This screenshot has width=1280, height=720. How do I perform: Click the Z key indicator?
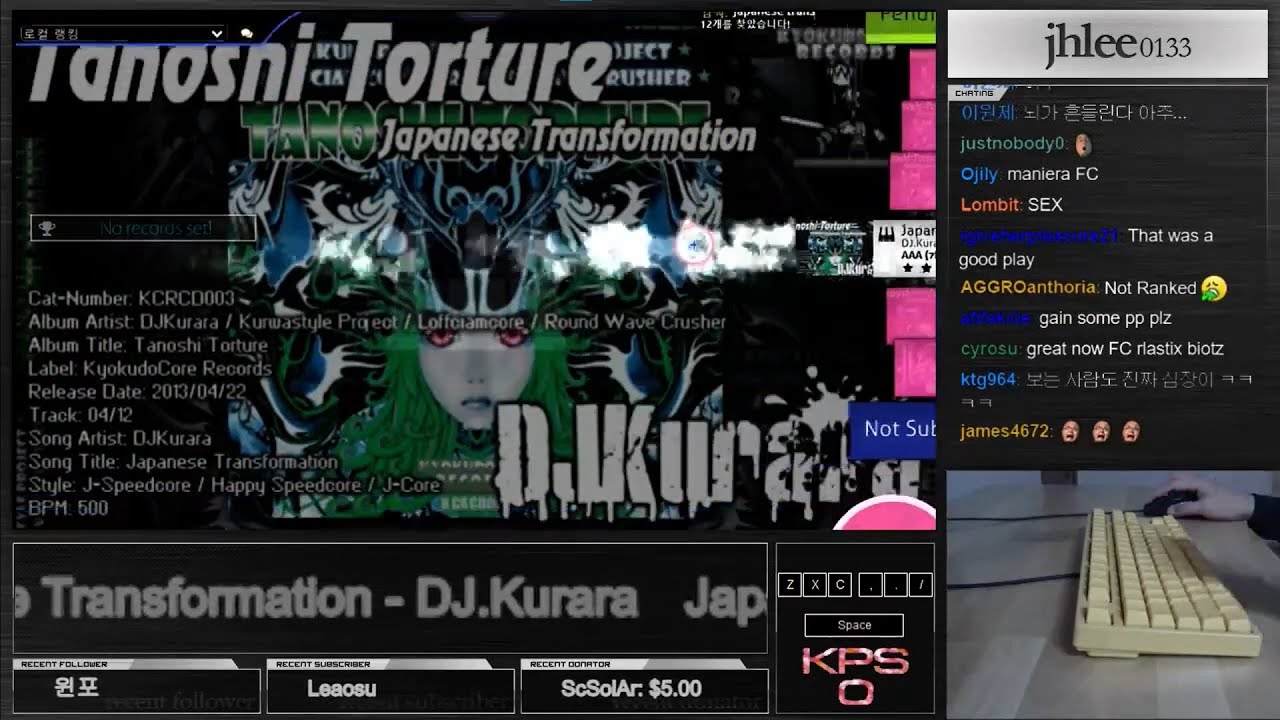[x=790, y=585]
